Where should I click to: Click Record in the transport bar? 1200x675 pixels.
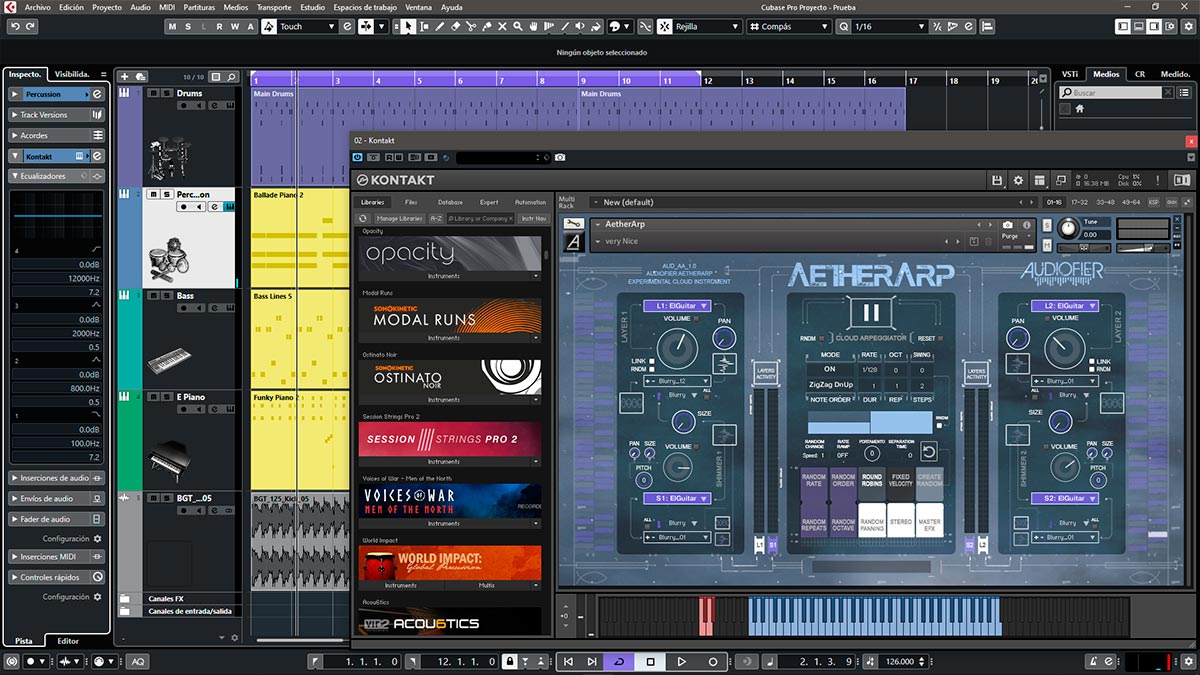click(713, 662)
